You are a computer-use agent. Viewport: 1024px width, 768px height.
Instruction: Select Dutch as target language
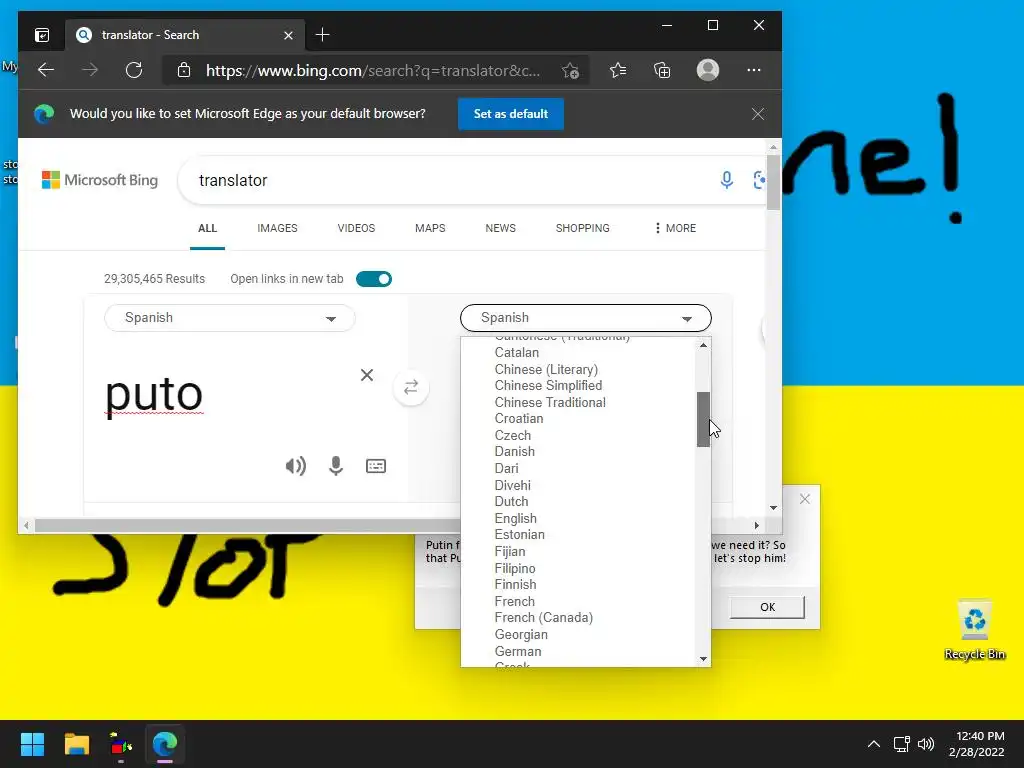tap(511, 502)
